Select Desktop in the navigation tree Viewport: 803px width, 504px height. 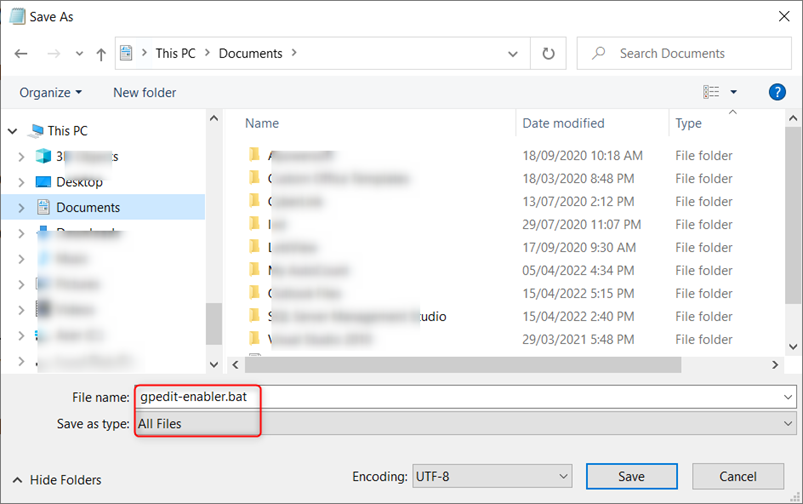79,182
